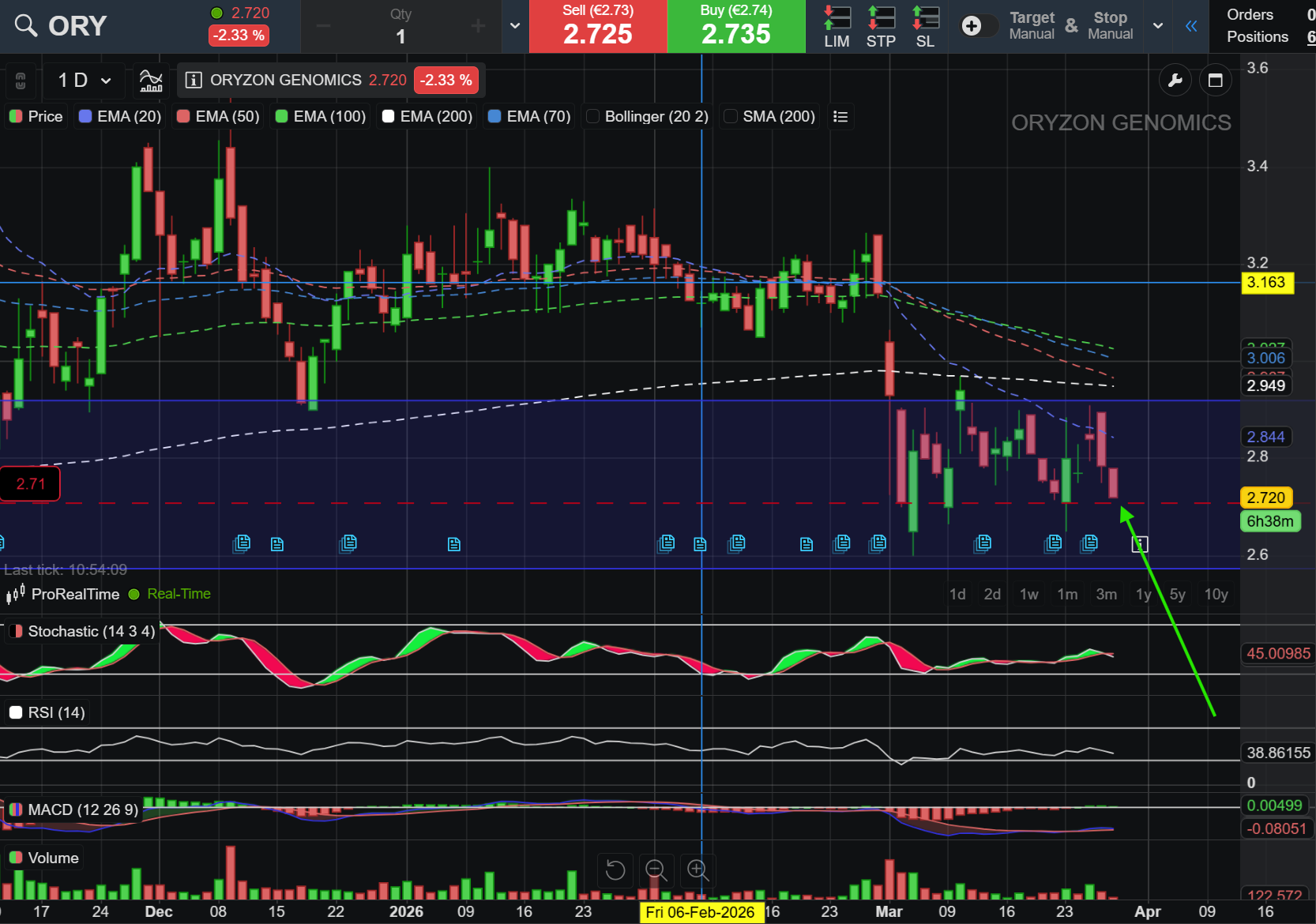Expand the chart using the square icon
Viewport: 1316px width, 924px height.
point(1216,80)
